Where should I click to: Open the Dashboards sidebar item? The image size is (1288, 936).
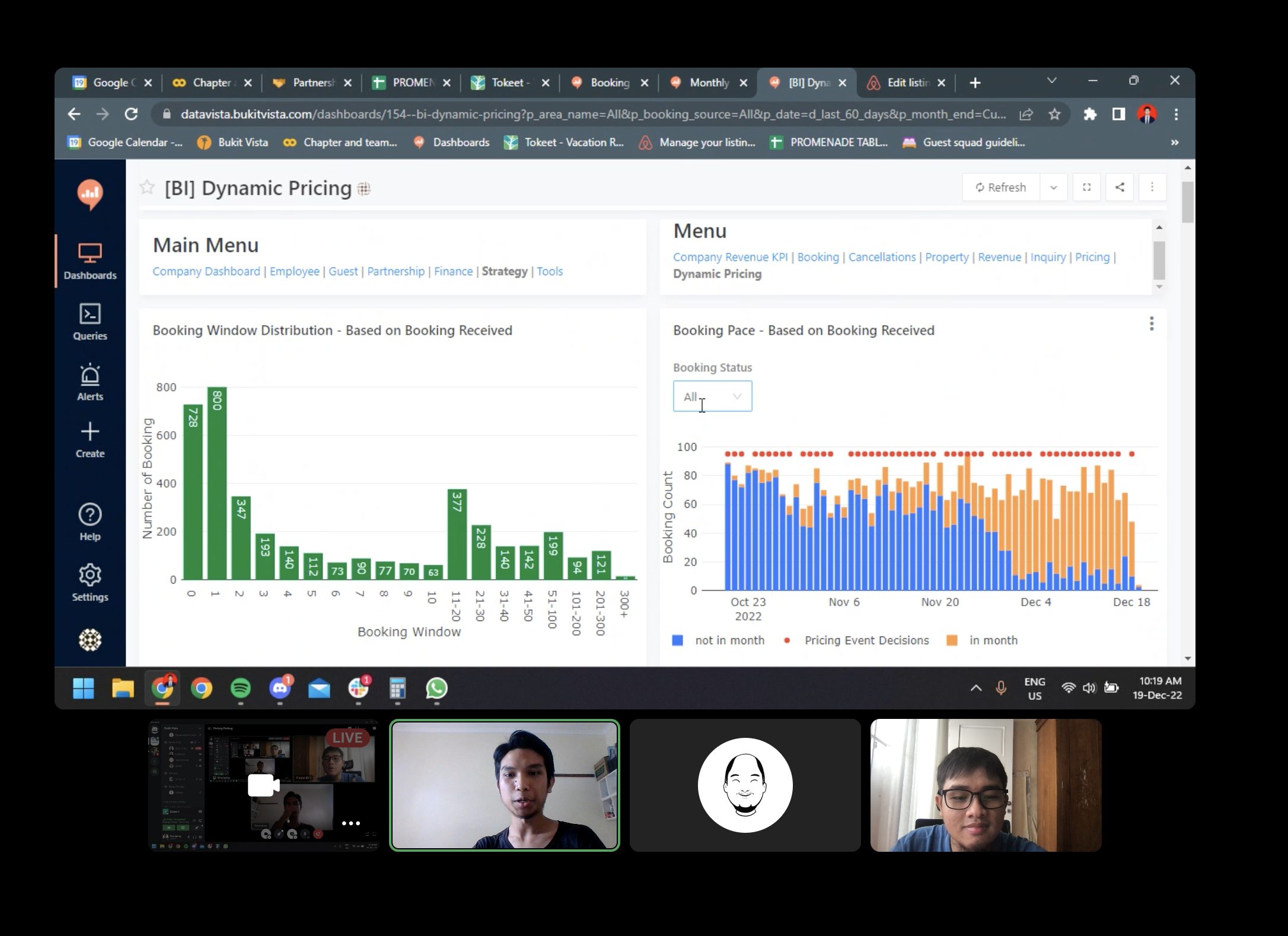tap(90, 261)
